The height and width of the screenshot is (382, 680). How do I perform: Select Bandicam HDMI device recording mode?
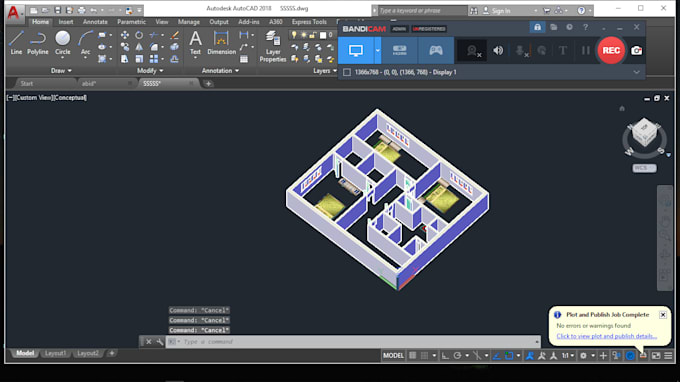pyautogui.click(x=399, y=50)
